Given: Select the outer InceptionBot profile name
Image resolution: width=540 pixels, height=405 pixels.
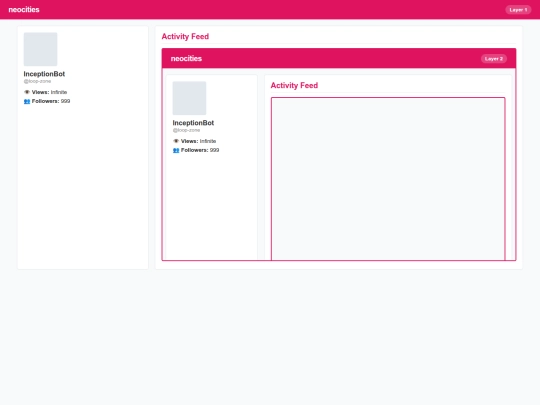Looking at the screenshot, I should pos(44,74).
